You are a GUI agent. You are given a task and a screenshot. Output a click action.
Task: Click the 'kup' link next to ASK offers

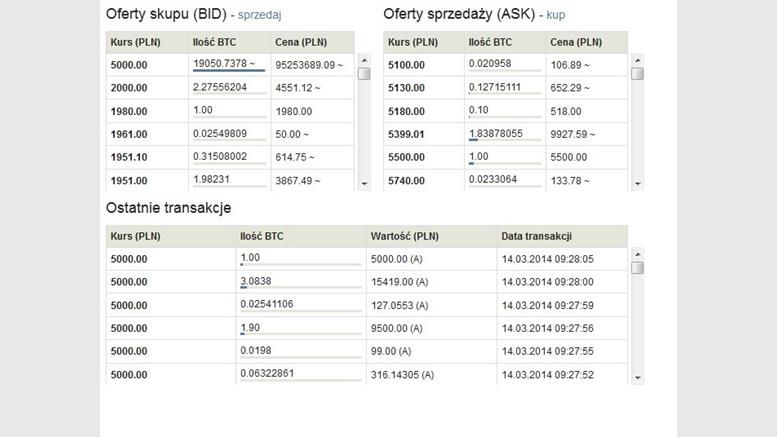[555, 15]
